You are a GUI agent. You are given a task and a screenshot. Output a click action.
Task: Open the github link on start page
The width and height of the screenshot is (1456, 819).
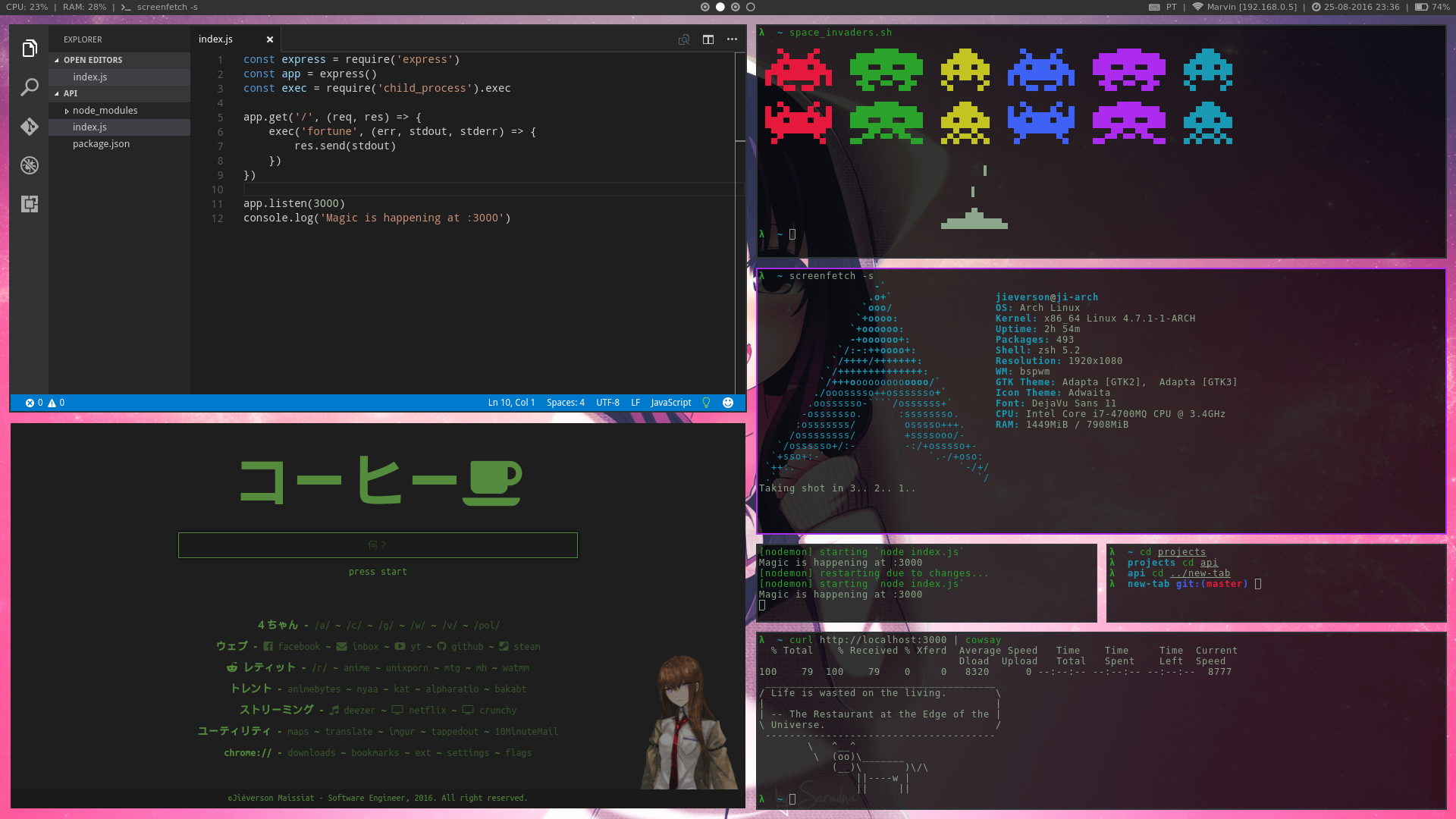(x=466, y=647)
